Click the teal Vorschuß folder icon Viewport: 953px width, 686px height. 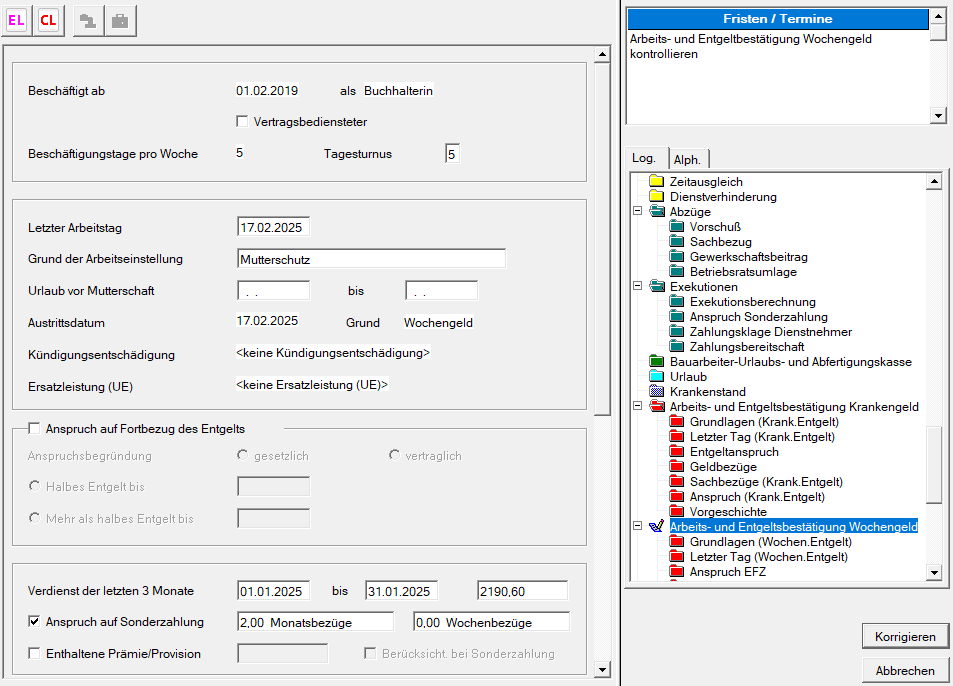pos(677,227)
